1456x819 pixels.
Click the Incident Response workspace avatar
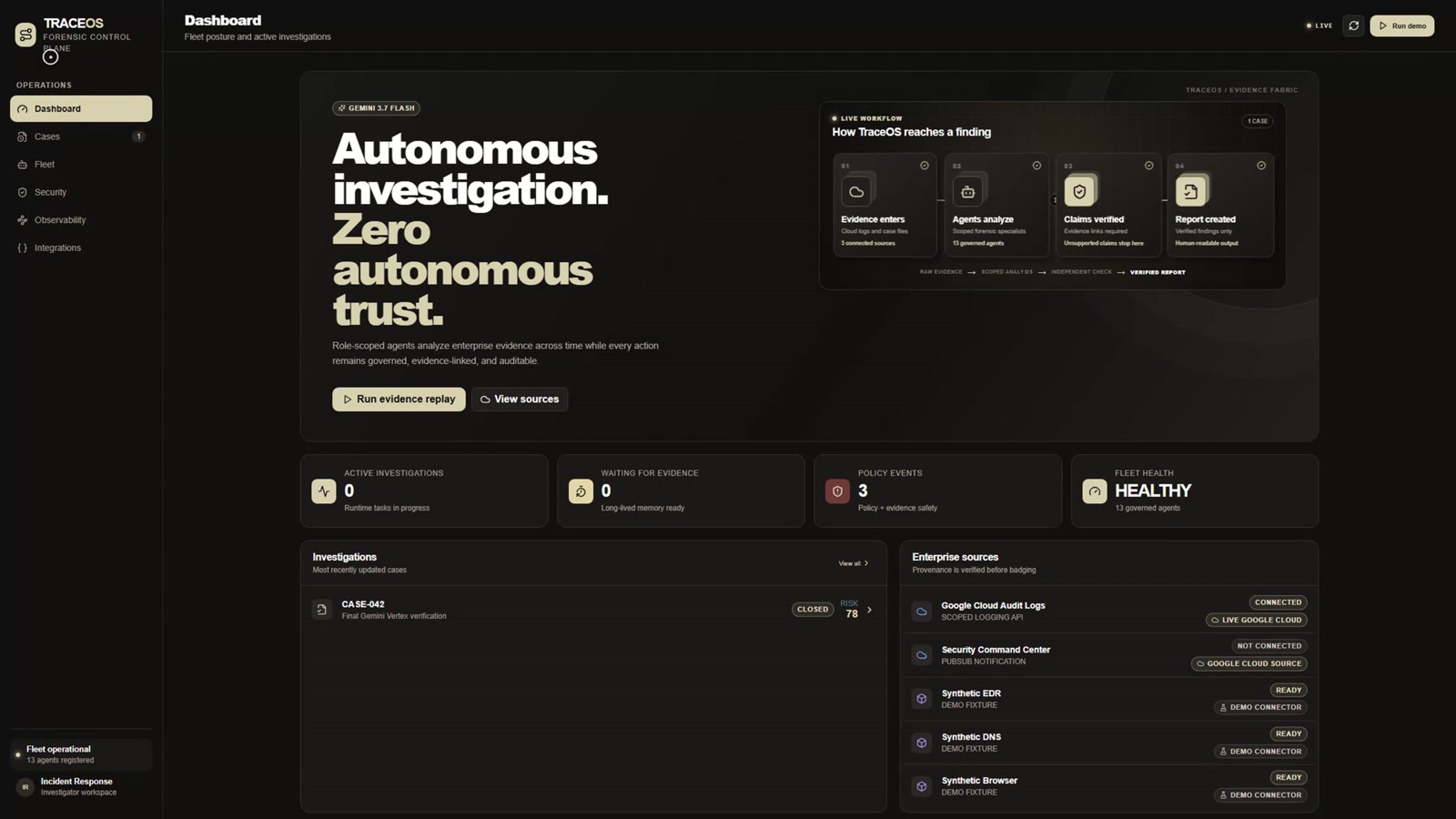(x=25, y=787)
